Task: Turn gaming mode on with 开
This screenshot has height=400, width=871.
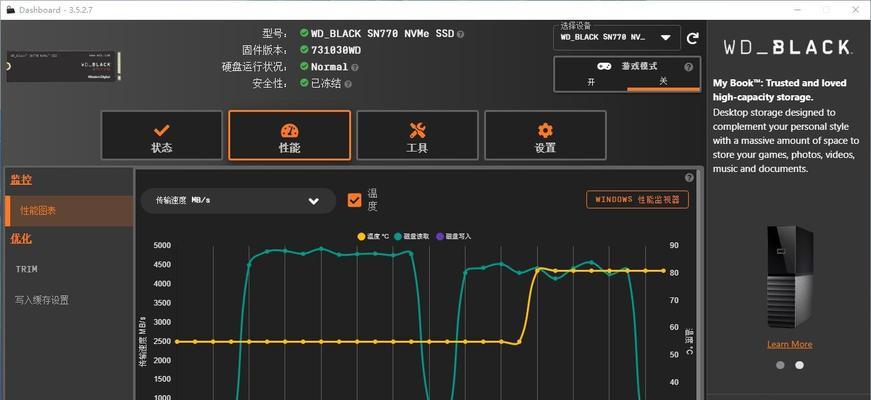Action: 591,82
